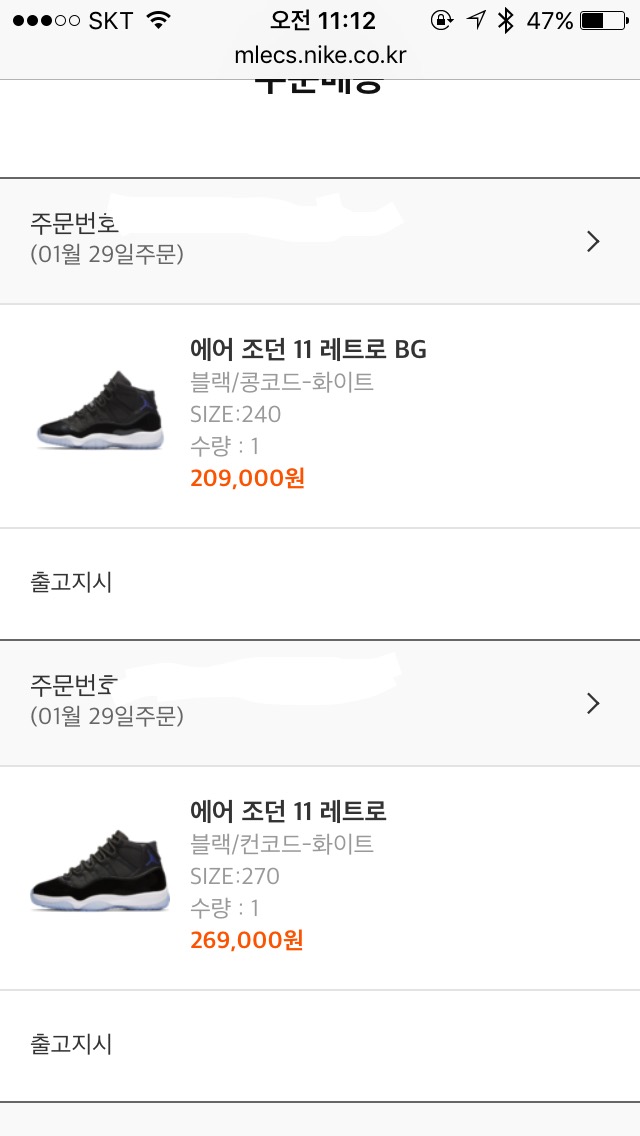Open second 주문번호 order header row

(300, 703)
